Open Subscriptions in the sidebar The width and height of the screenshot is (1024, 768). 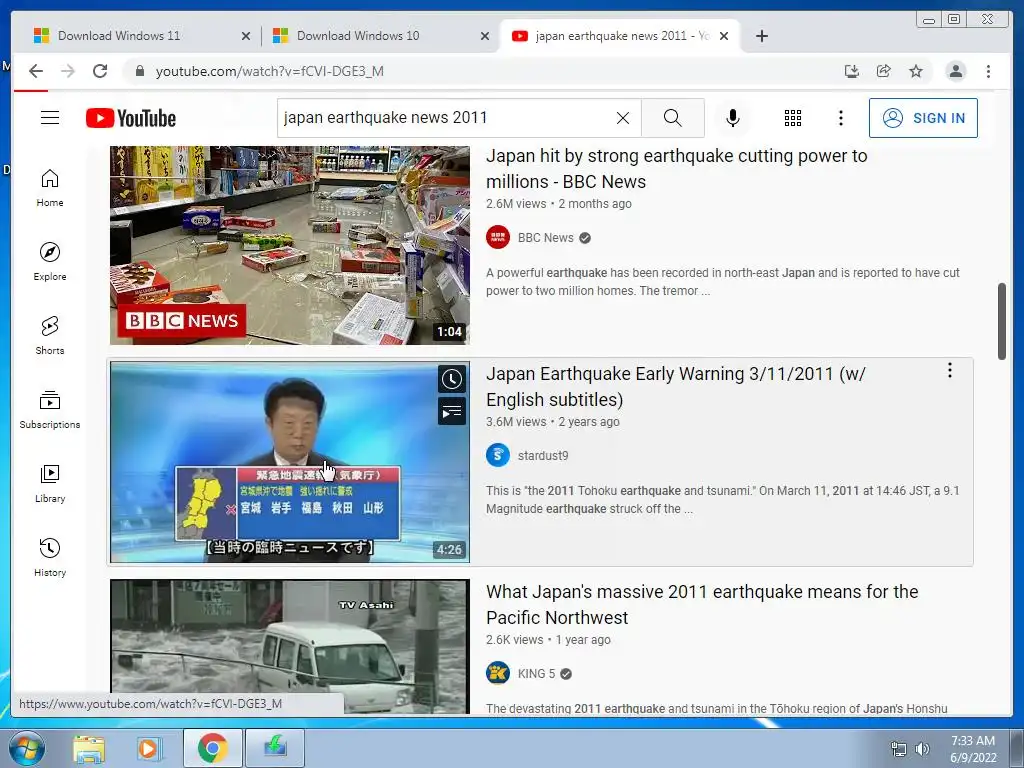(50, 409)
